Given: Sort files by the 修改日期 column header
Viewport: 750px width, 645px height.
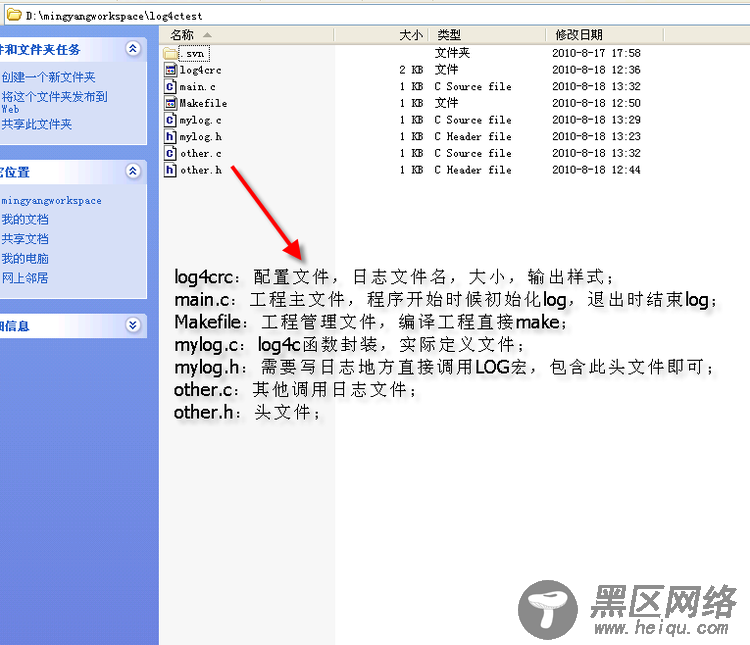Looking at the screenshot, I should 605,35.
